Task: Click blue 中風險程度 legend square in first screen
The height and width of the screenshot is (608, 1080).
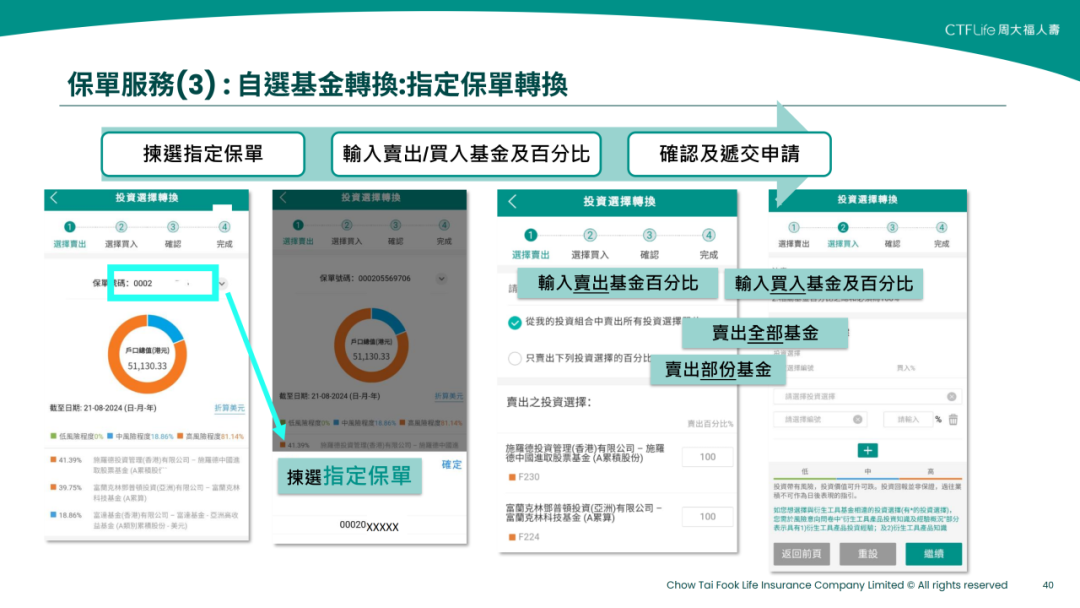Action: coord(110,436)
